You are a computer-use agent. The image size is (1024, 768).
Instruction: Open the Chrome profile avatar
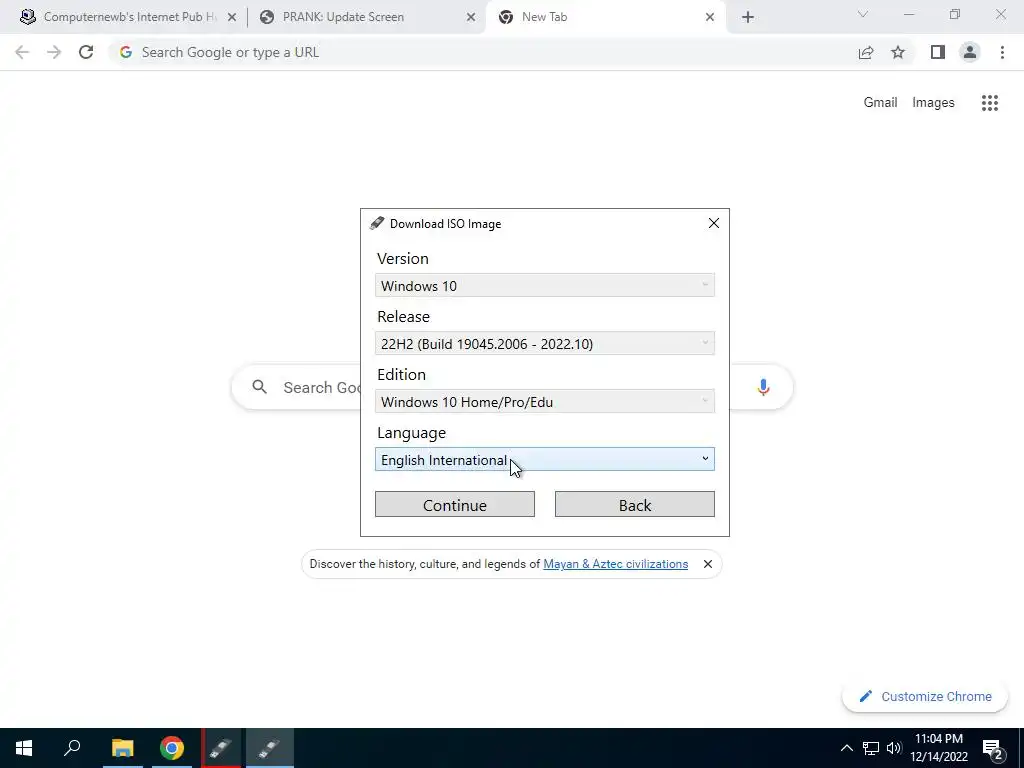pos(970,52)
